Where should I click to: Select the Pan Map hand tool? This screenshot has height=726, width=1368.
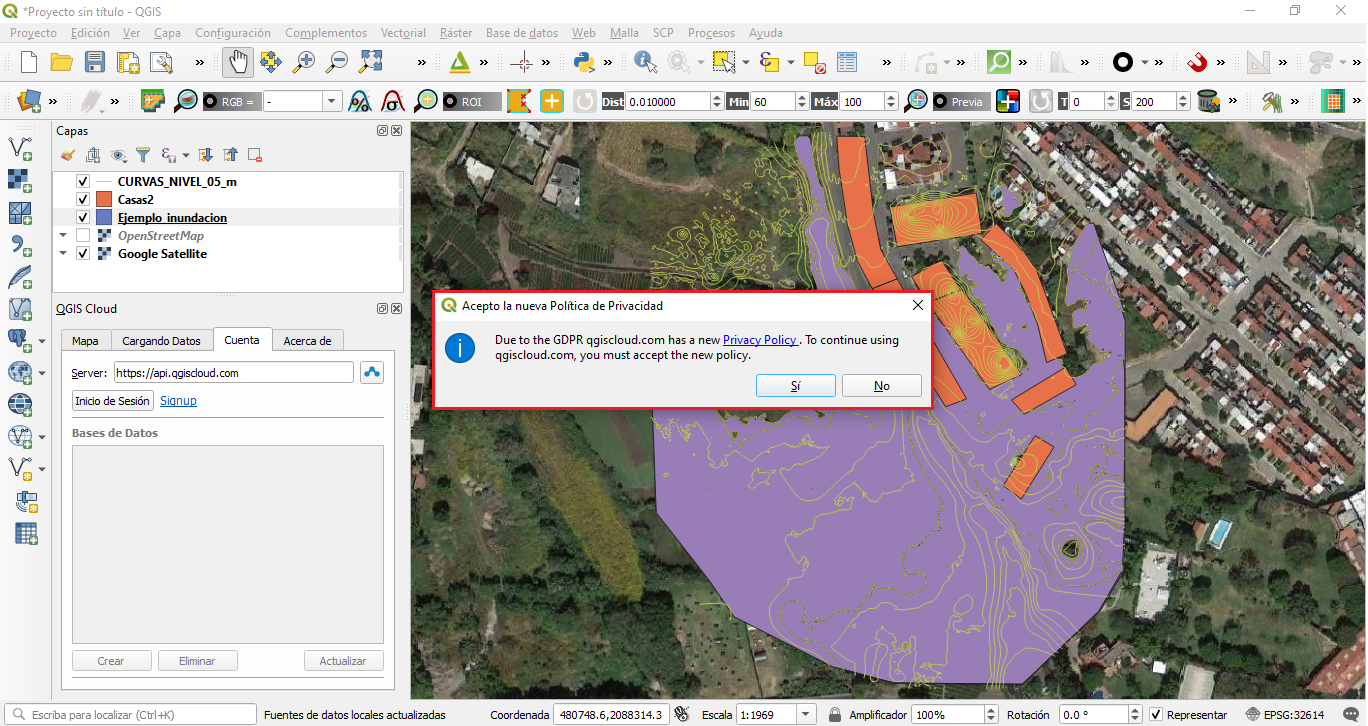pyautogui.click(x=238, y=62)
